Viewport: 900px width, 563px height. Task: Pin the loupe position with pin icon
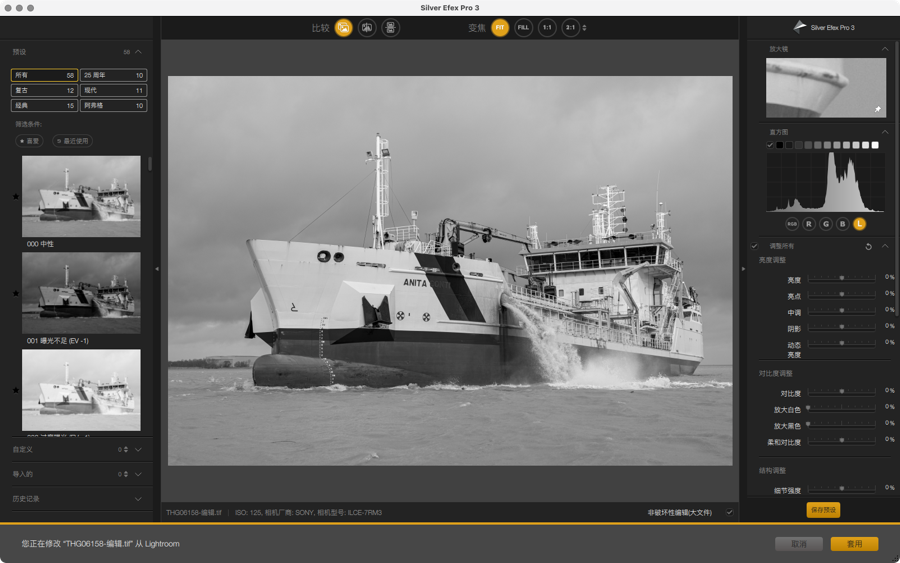click(x=877, y=109)
